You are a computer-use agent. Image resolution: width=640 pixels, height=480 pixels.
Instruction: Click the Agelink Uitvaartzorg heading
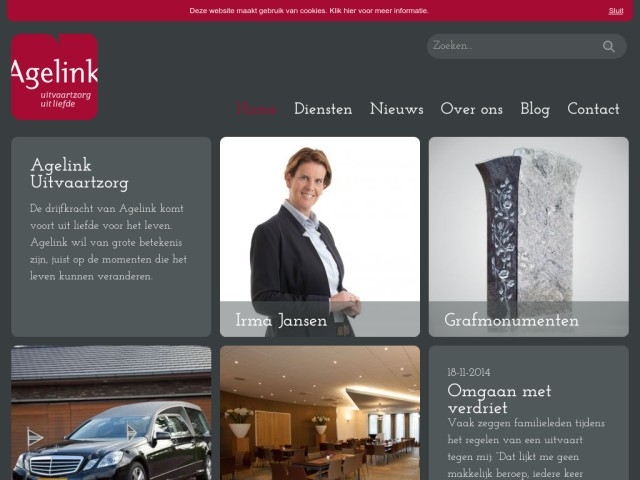point(79,174)
